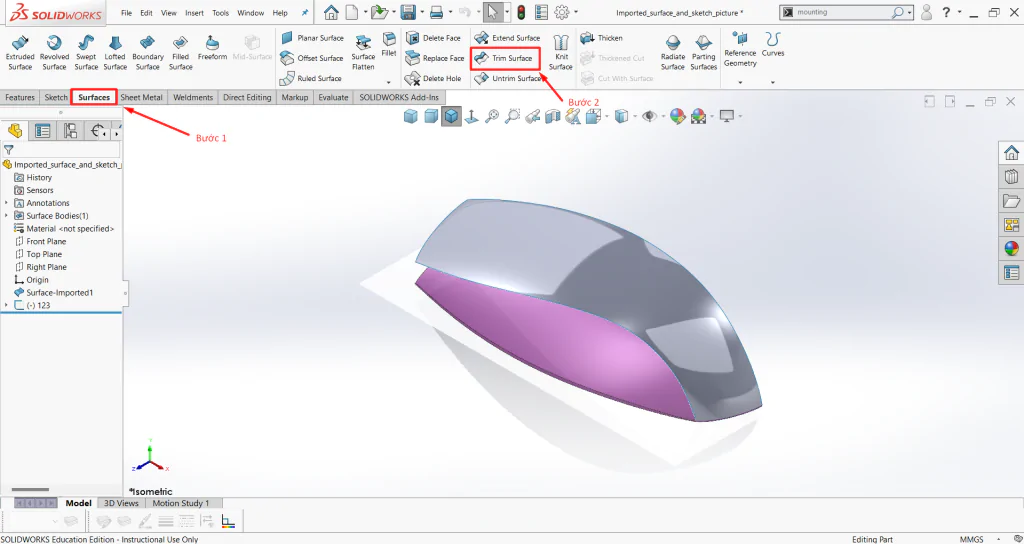
Task: Open the Design Library in the task pane
Action: [1011, 177]
